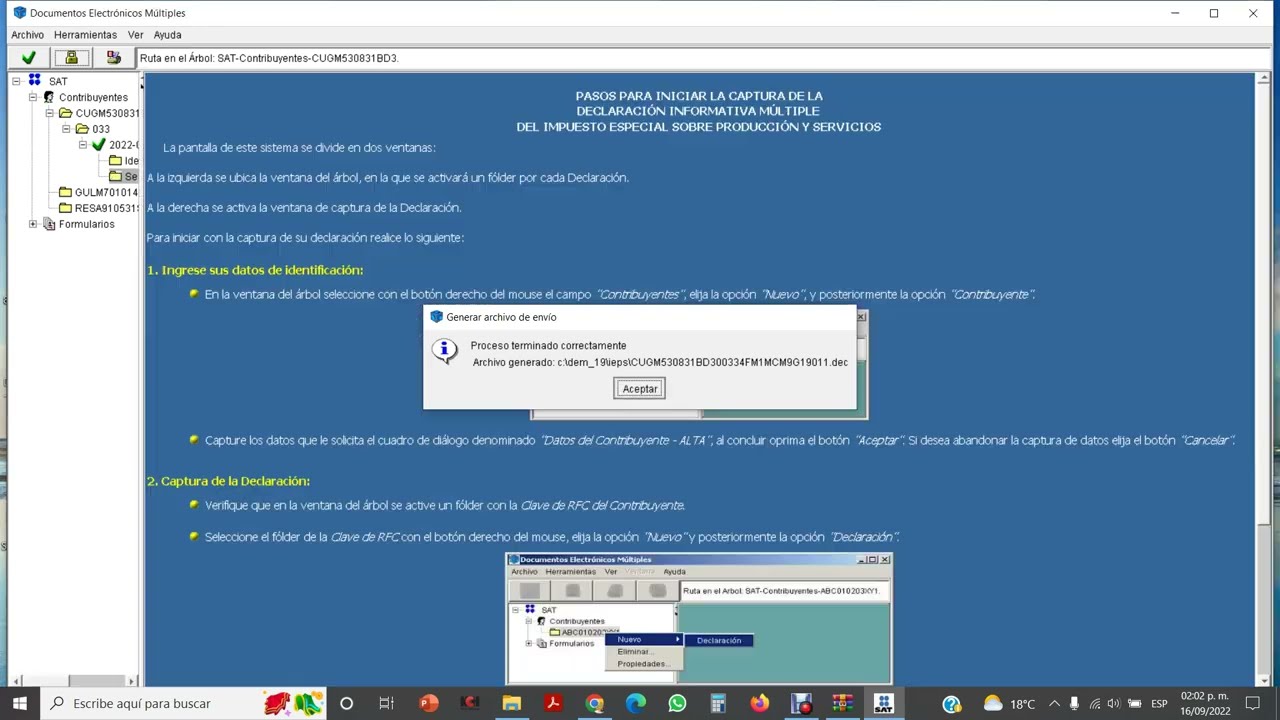Click the folder icon next to 033
1280x720 pixels.
82,129
